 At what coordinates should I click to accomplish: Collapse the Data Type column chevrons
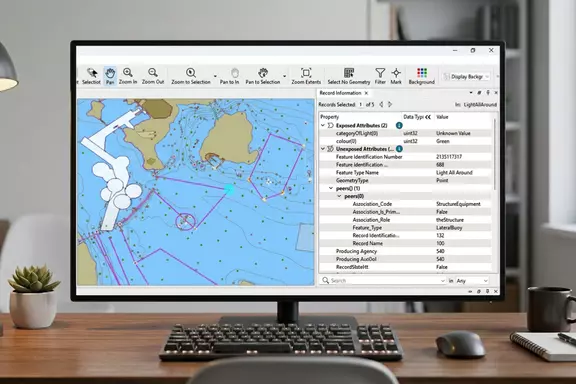click(x=428, y=117)
